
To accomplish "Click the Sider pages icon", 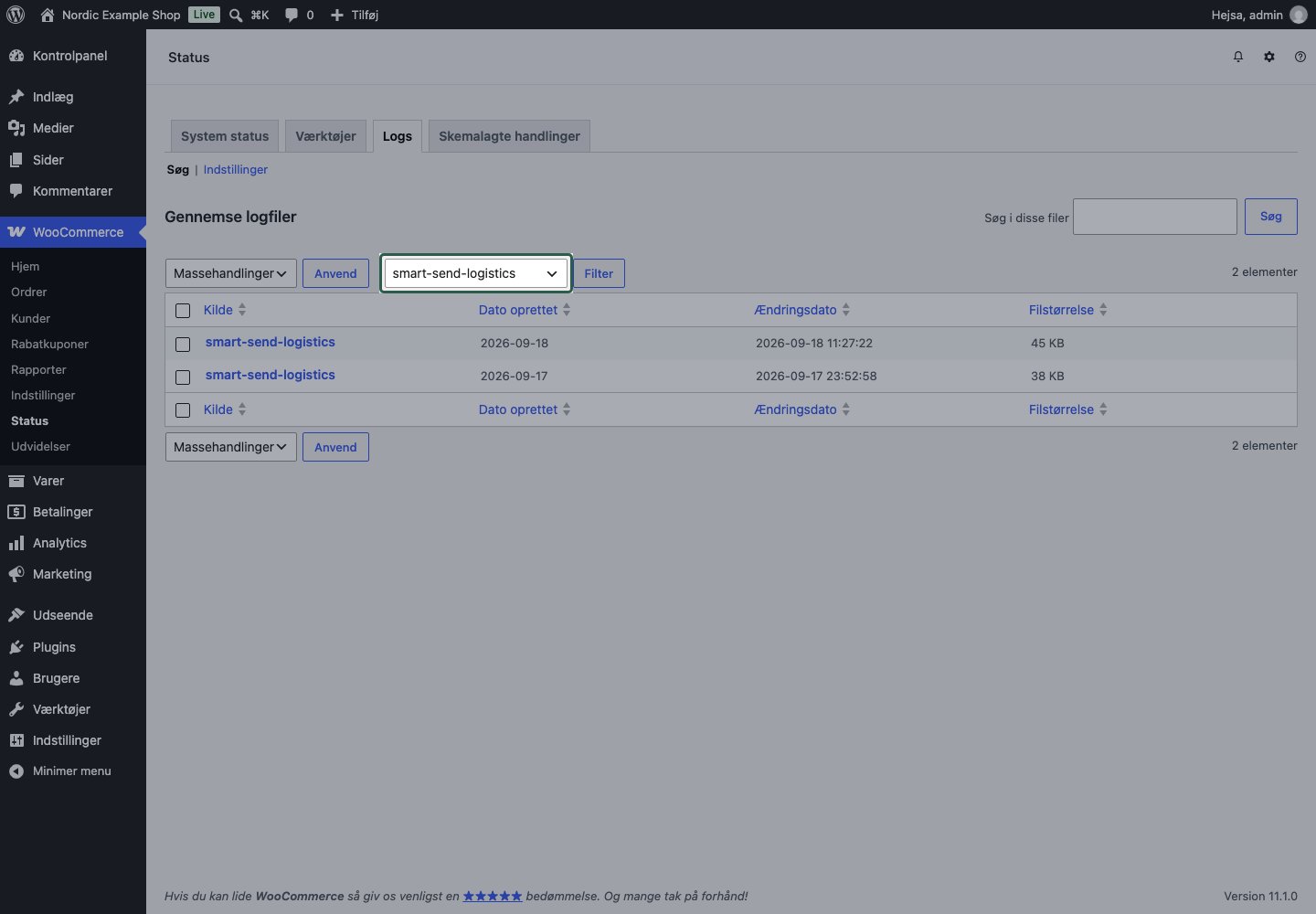I will coord(16,160).
